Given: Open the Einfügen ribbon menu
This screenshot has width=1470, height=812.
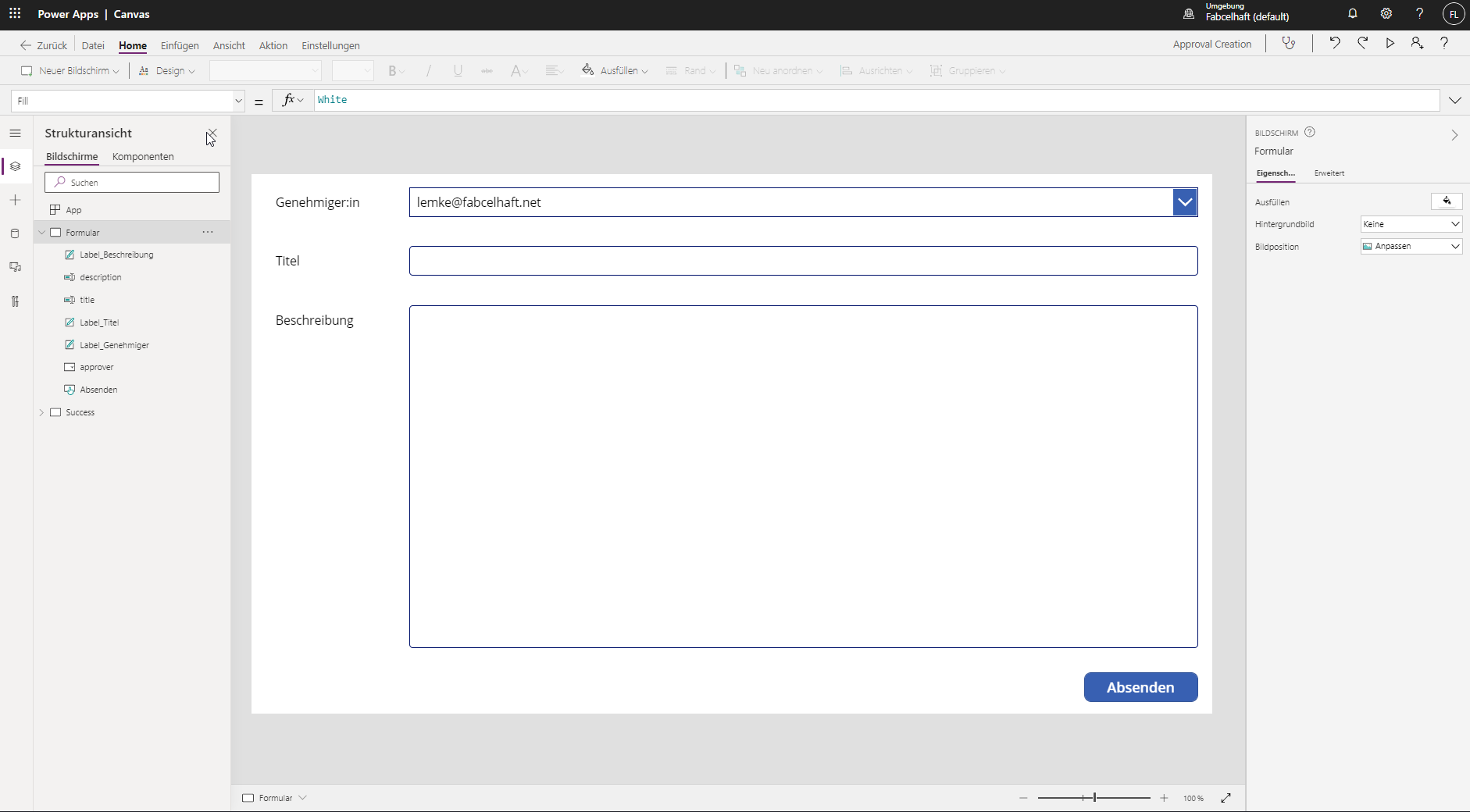Looking at the screenshot, I should click(180, 45).
